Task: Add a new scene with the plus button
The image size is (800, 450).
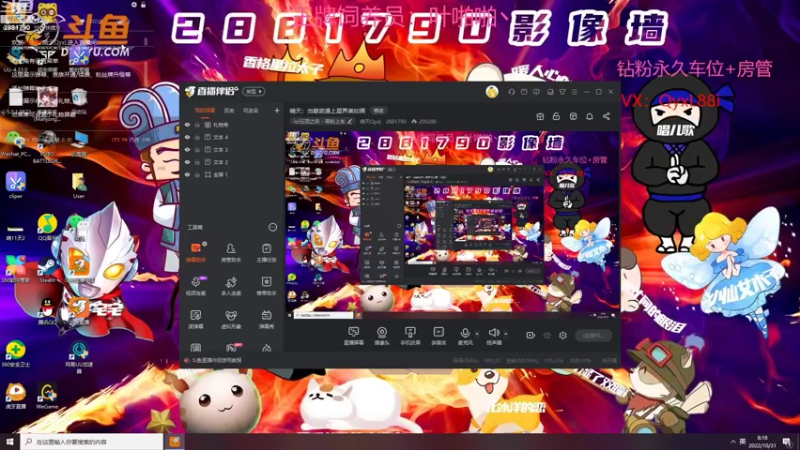Action: tap(277, 110)
